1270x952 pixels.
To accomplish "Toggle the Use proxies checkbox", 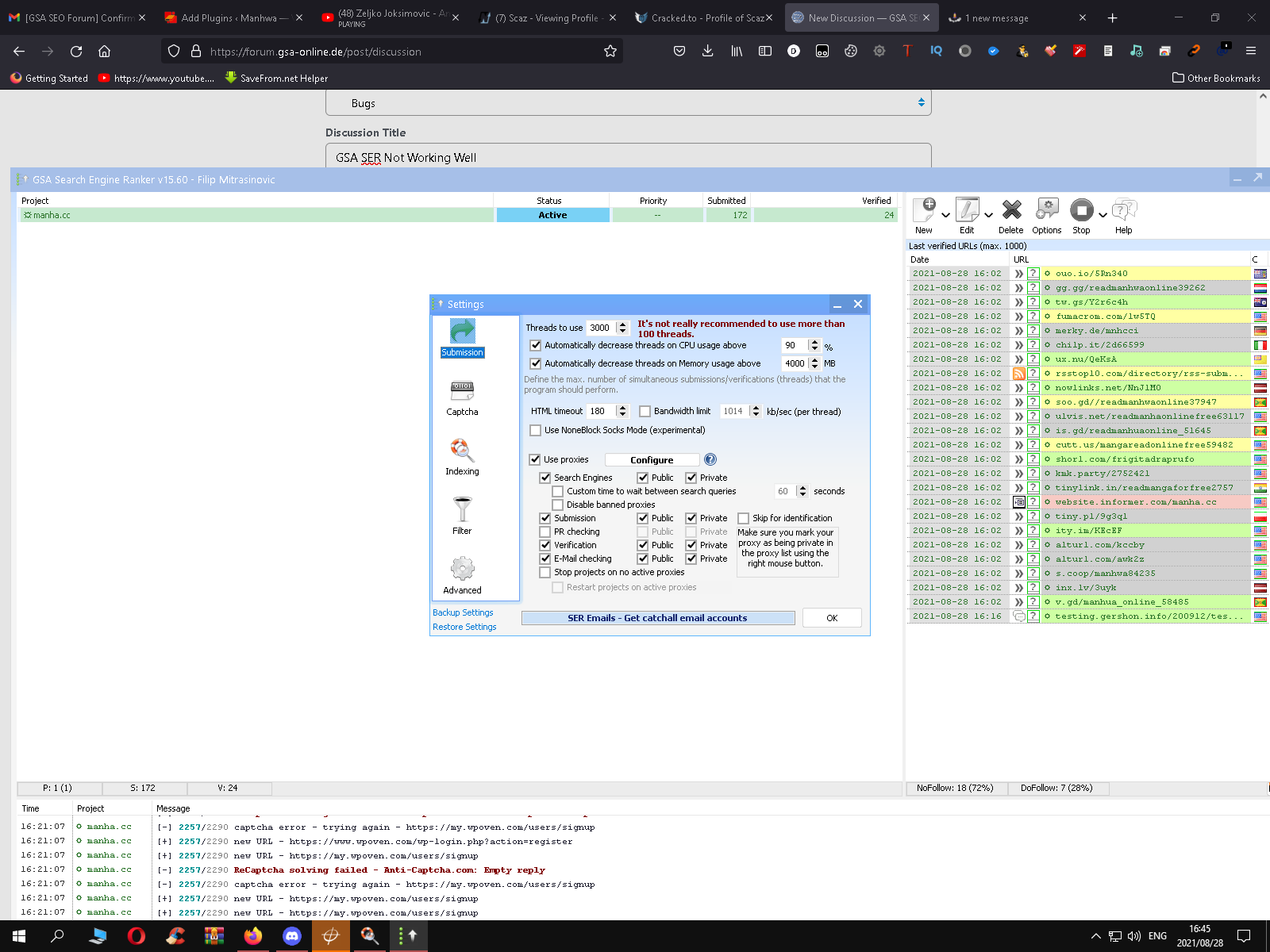I will point(535,459).
